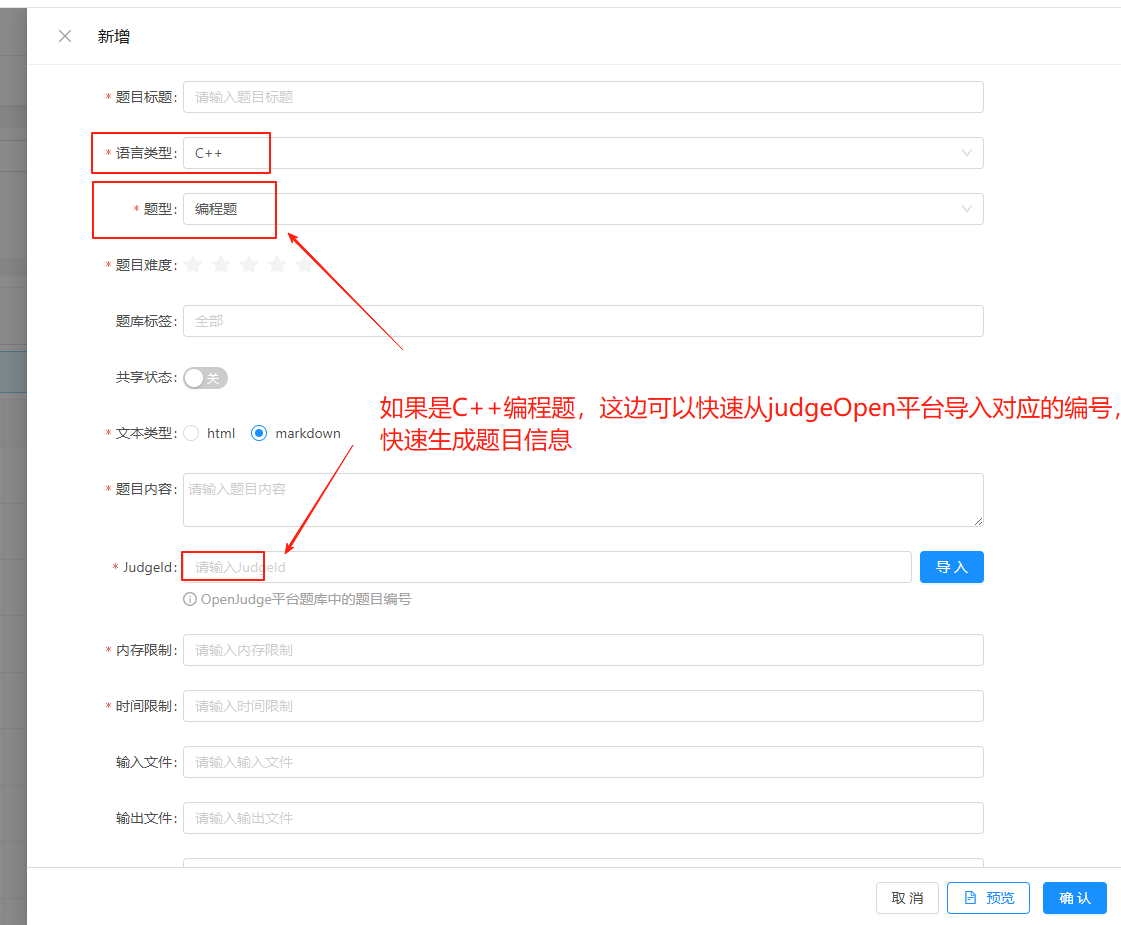Open the 题型 dropdown showing 编程题
1121x925 pixels.
582,209
